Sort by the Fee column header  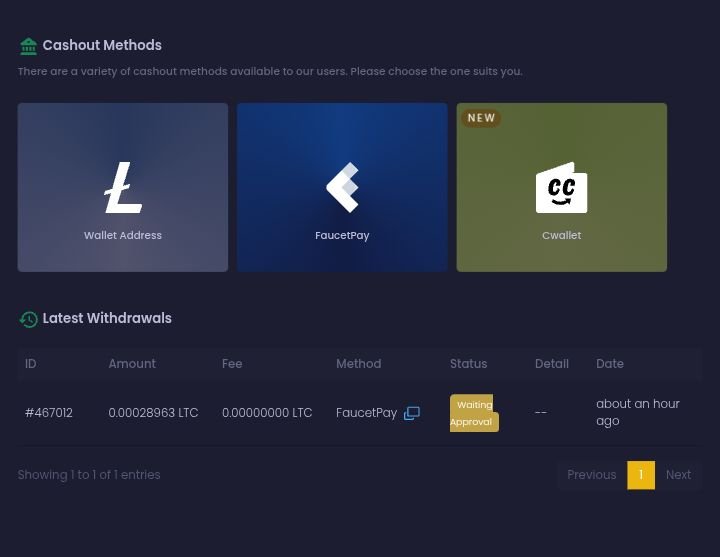click(x=232, y=364)
